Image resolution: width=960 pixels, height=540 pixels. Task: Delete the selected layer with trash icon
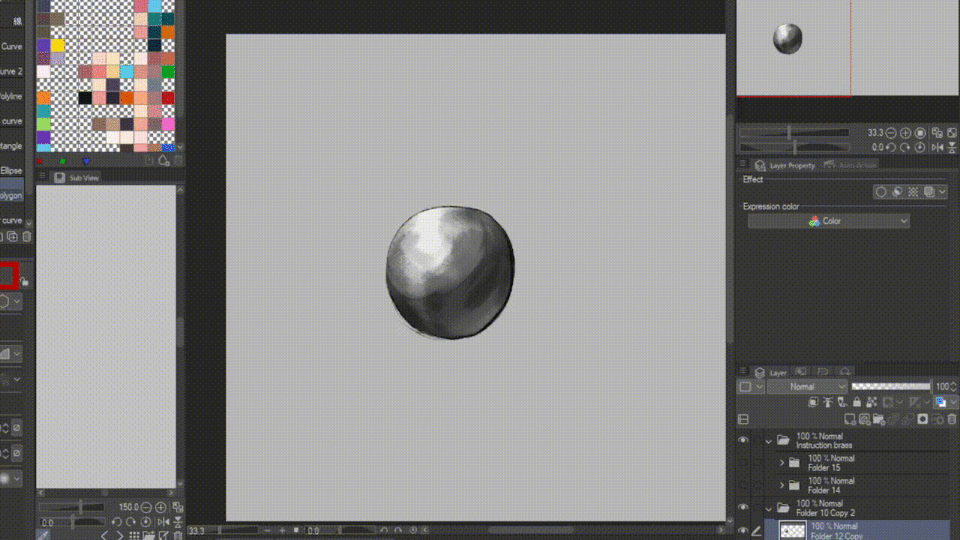pos(952,419)
